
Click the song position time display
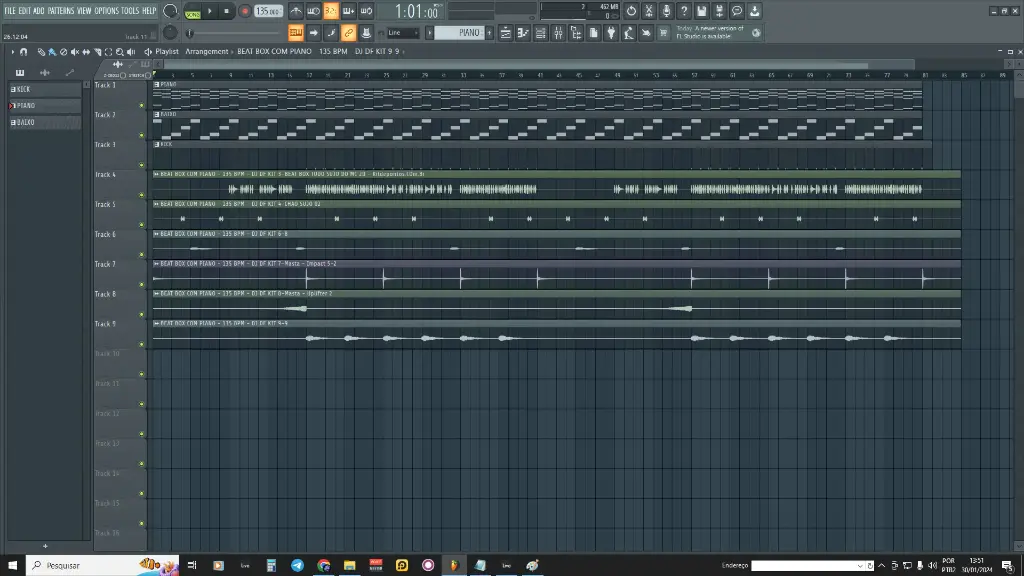(417, 11)
